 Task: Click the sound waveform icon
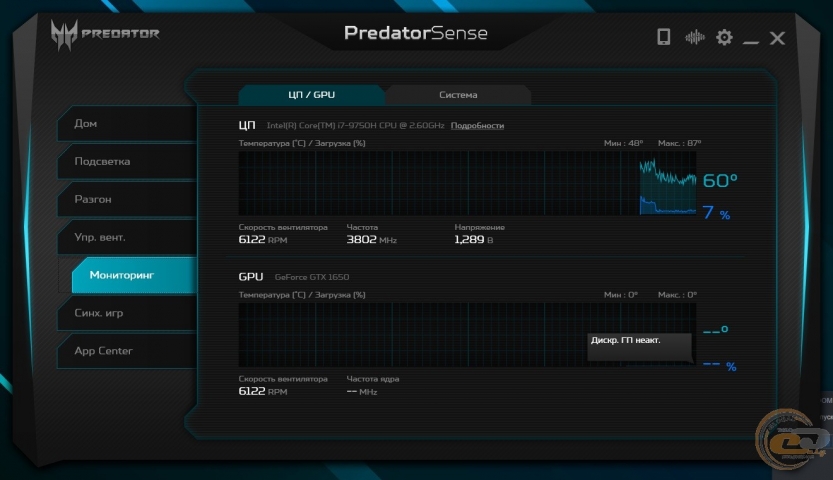pos(694,37)
